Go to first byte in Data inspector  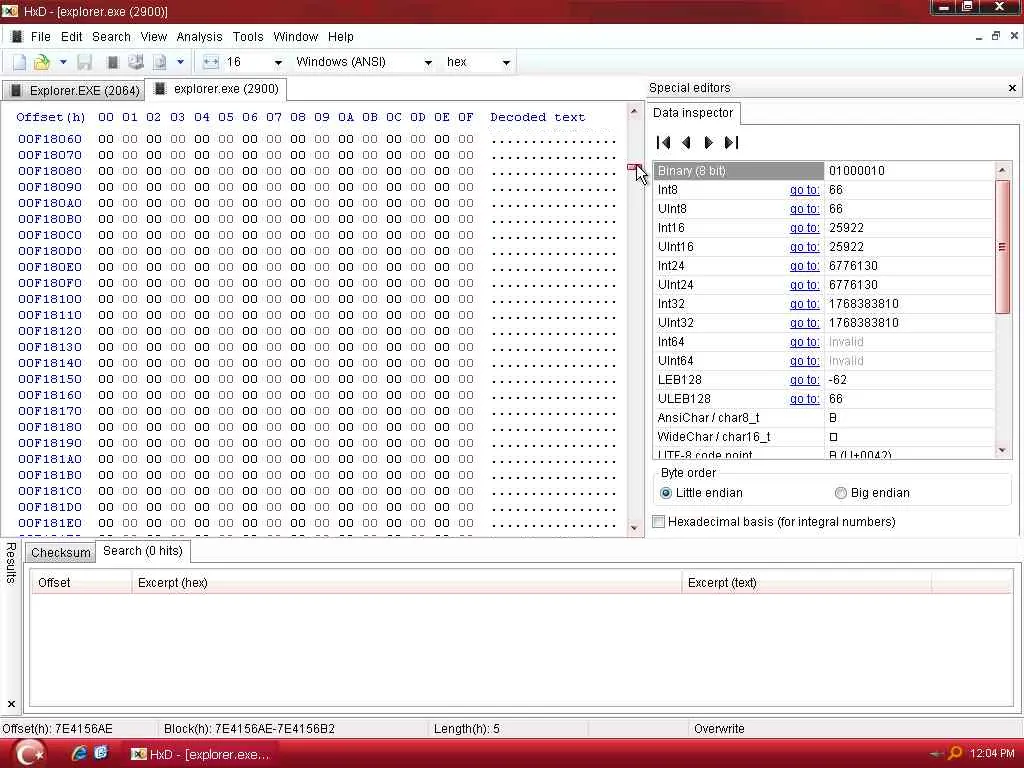[664, 142]
